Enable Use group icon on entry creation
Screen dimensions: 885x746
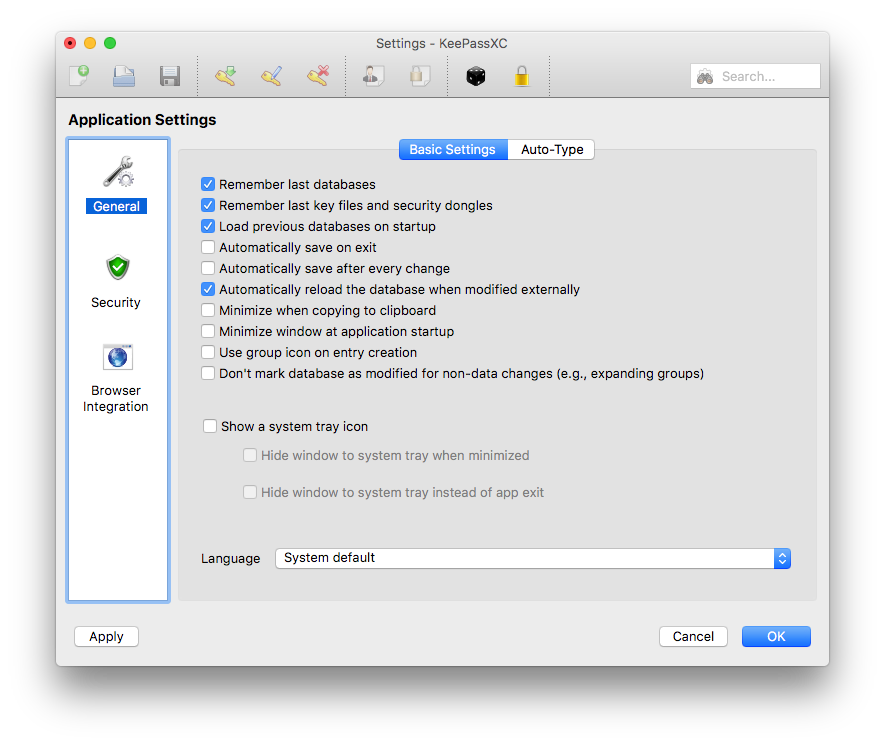coord(208,352)
